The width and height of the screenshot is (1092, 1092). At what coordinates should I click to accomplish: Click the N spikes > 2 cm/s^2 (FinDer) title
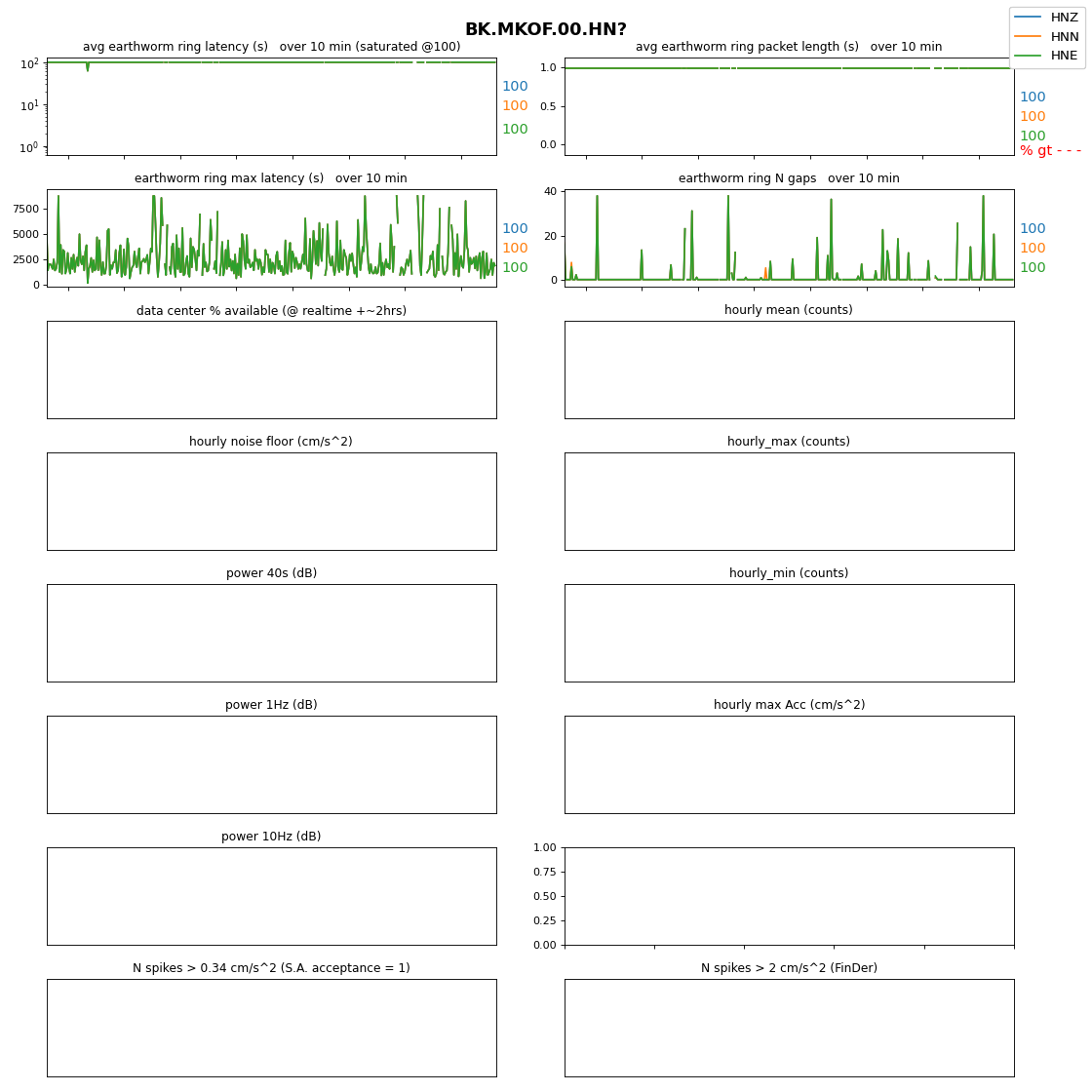pos(789,968)
